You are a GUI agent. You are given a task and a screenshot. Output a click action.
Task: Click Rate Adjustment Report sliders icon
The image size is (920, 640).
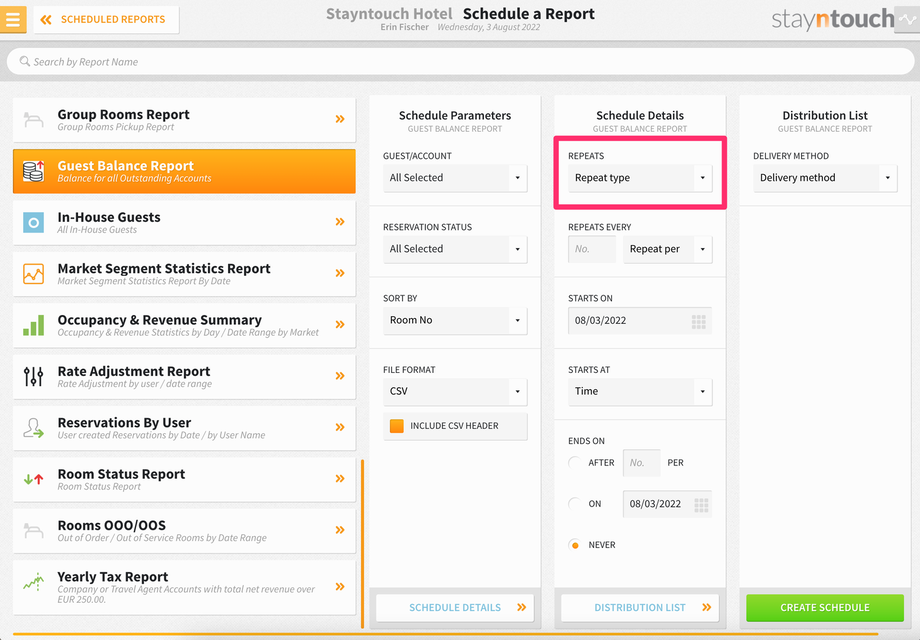(x=33, y=376)
